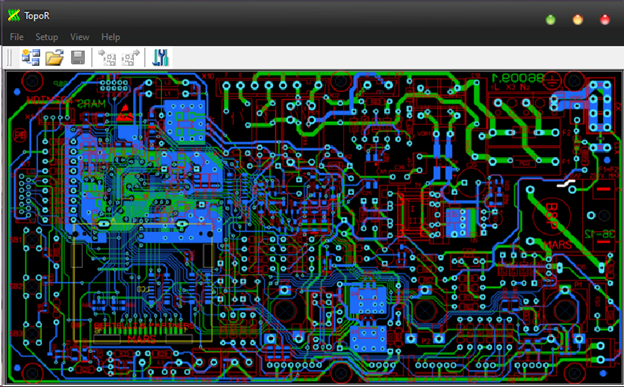Open the Setup menu

47,37
